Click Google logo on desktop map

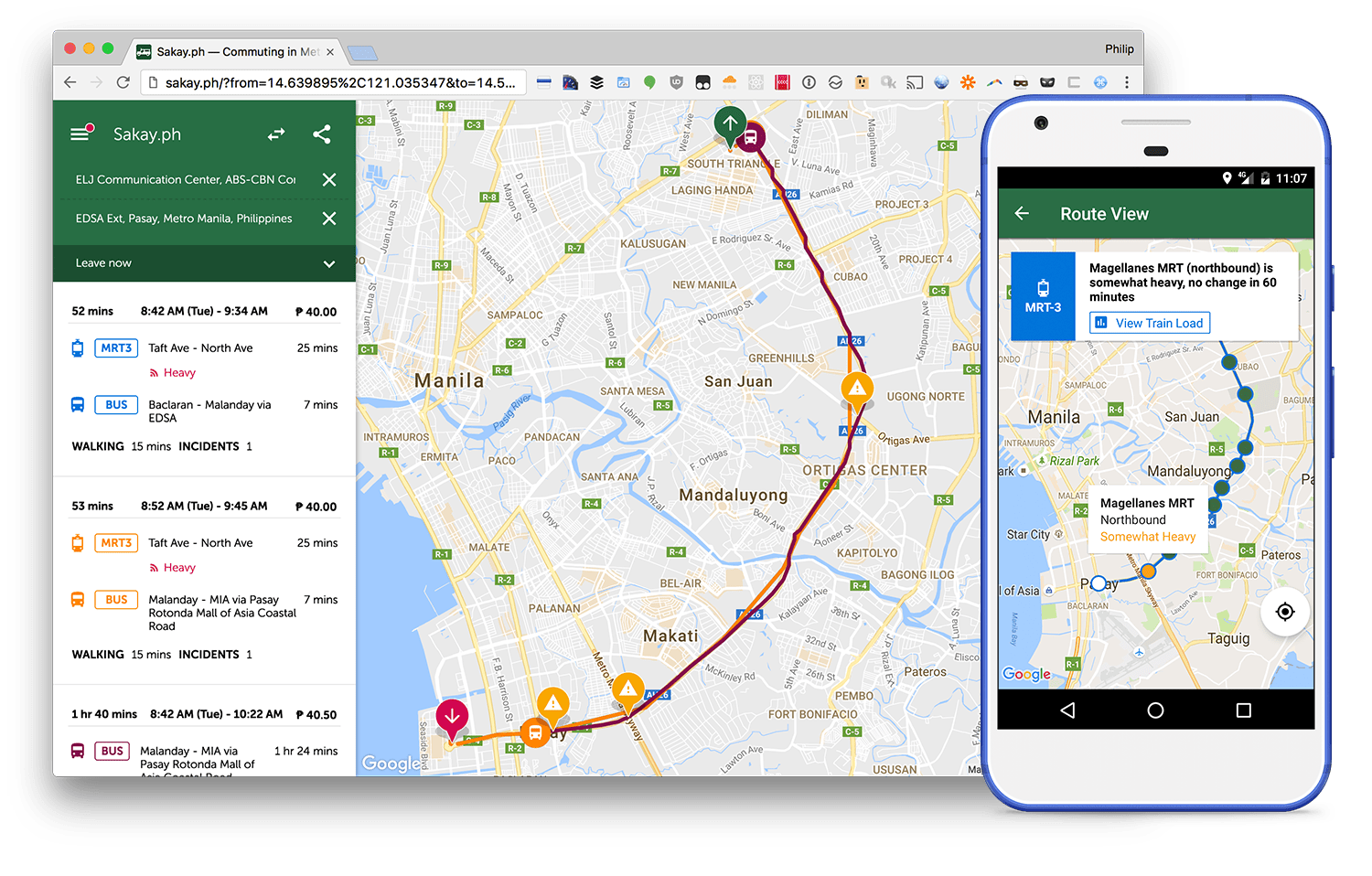391,764
